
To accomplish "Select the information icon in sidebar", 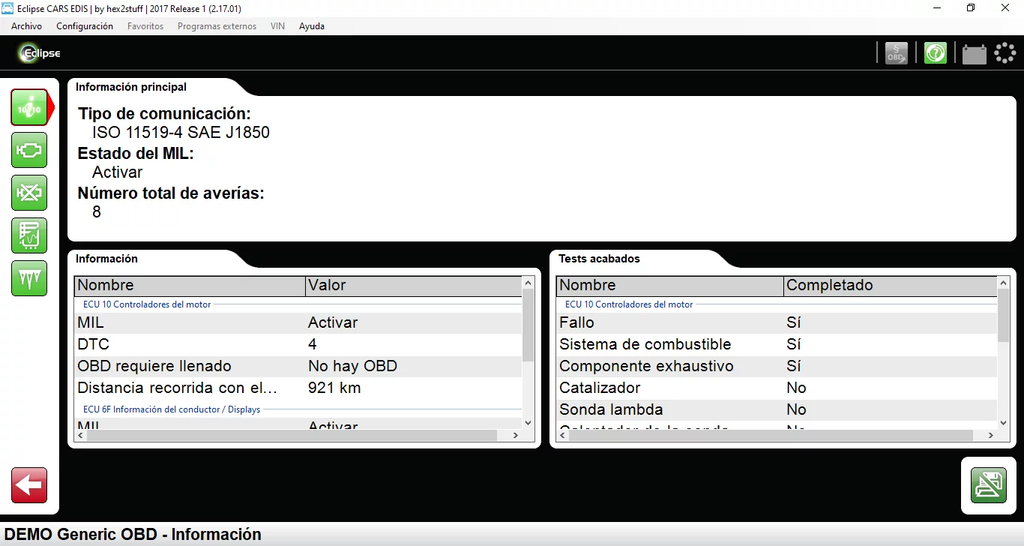I will pos(29,107).
